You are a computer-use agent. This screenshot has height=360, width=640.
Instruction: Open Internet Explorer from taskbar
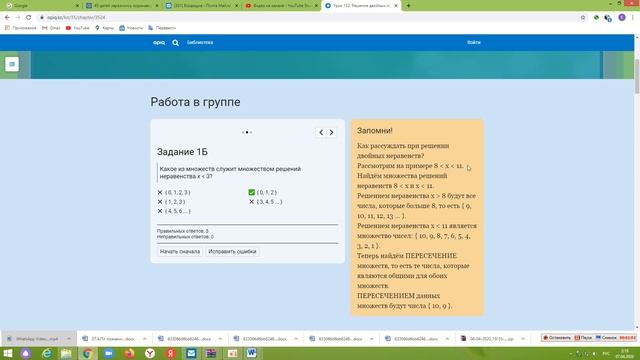[47, 353]
